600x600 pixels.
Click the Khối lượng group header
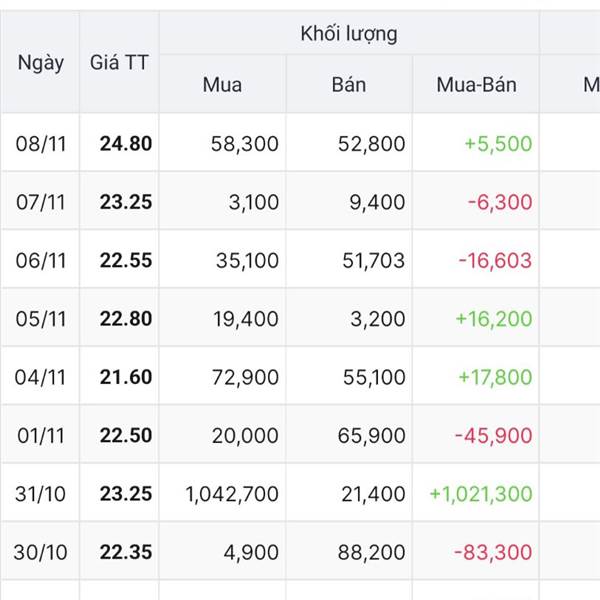point(348,34)
